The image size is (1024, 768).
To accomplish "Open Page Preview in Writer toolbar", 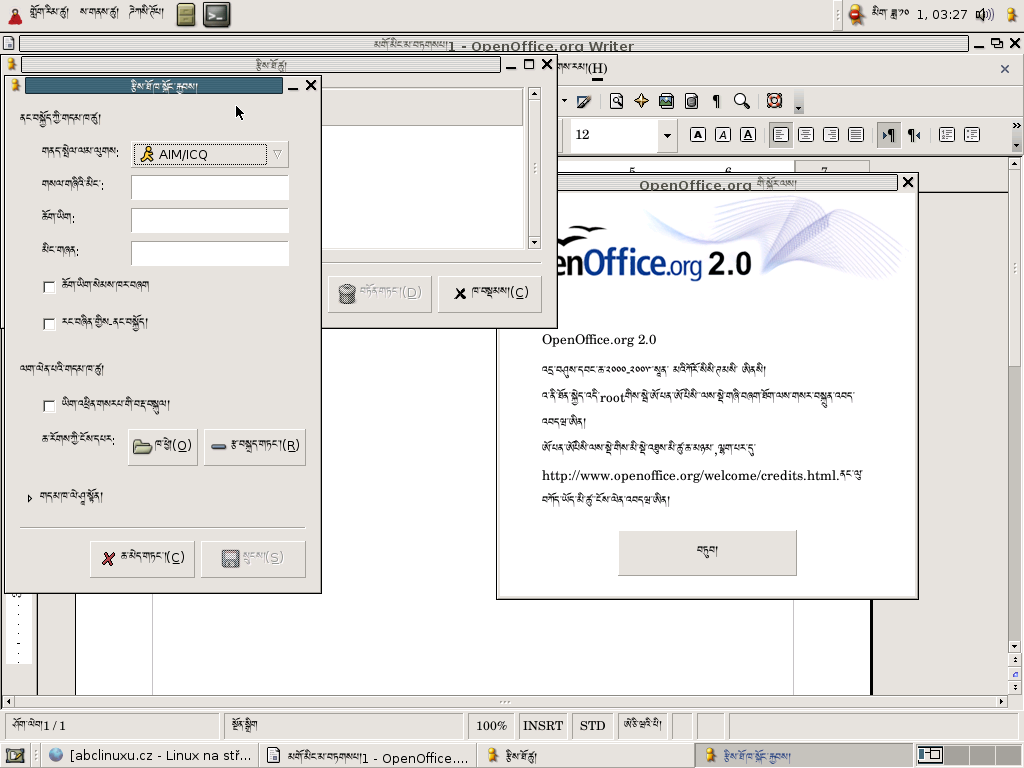I will click(x=616, y=101).
